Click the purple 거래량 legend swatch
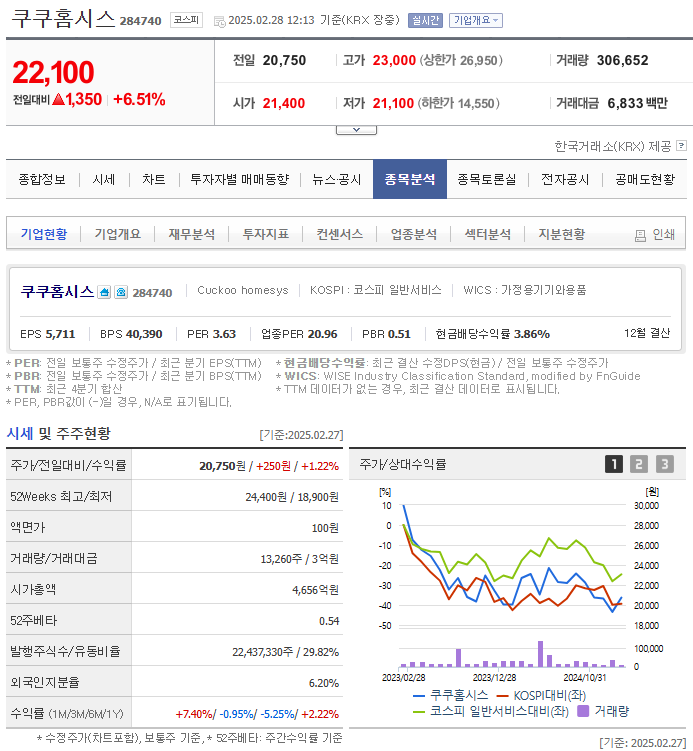The height and width of the screenshot is (751, 693). point(583,711)
